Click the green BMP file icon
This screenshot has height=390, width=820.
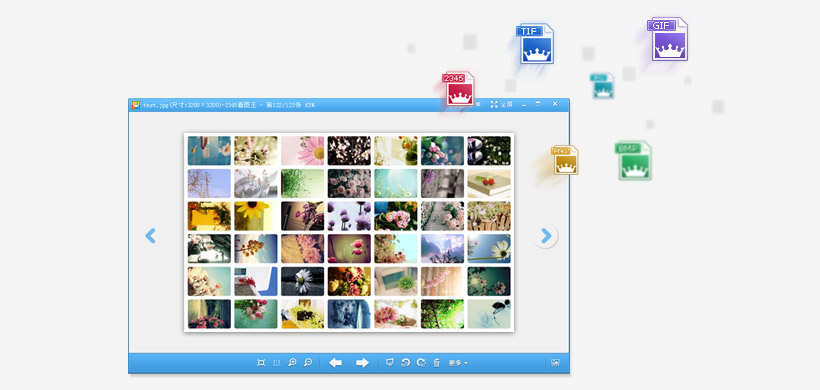click(634, 161)
